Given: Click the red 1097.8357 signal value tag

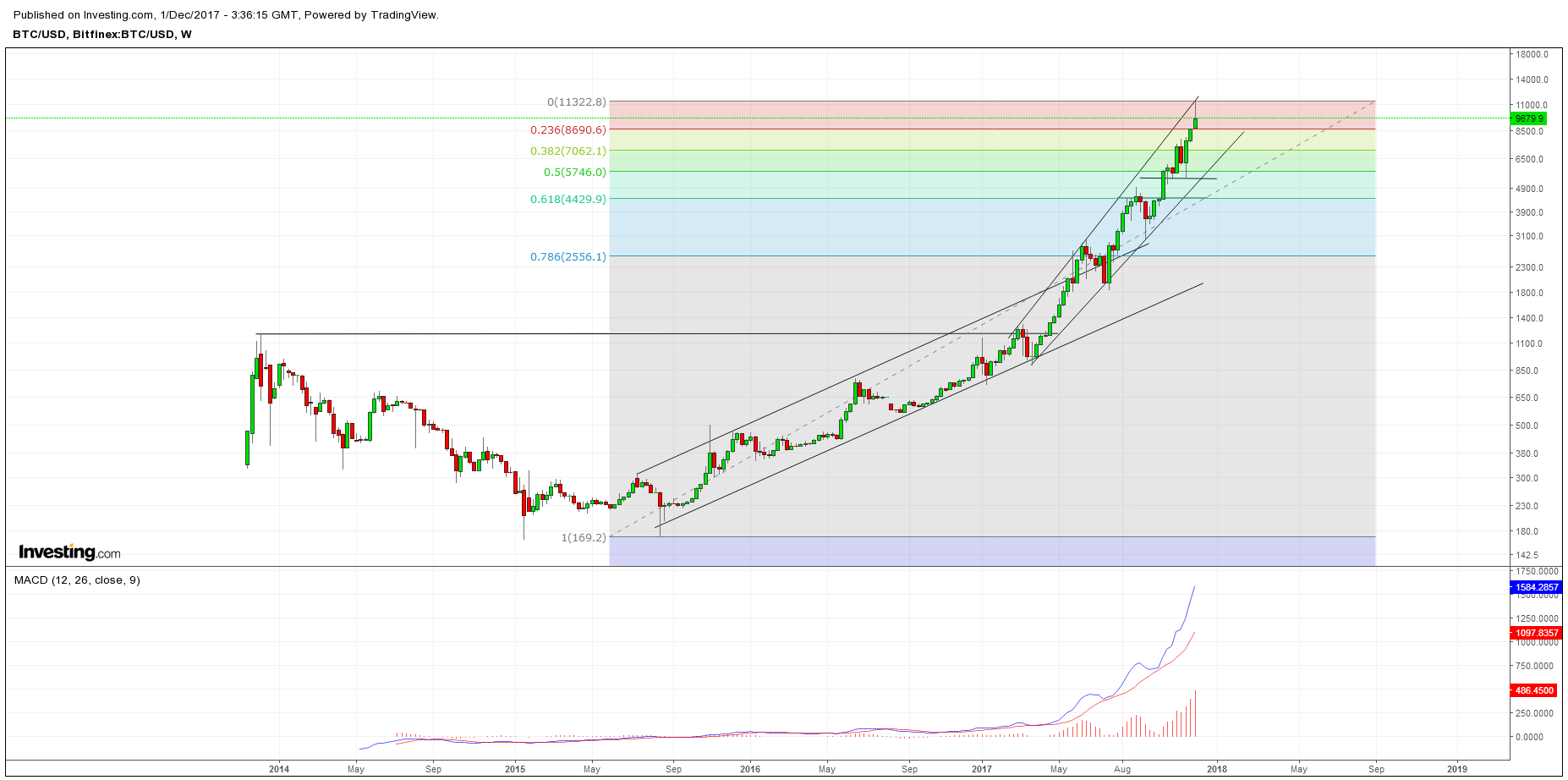Looking at the screenshot, I should coord(1536,633).
